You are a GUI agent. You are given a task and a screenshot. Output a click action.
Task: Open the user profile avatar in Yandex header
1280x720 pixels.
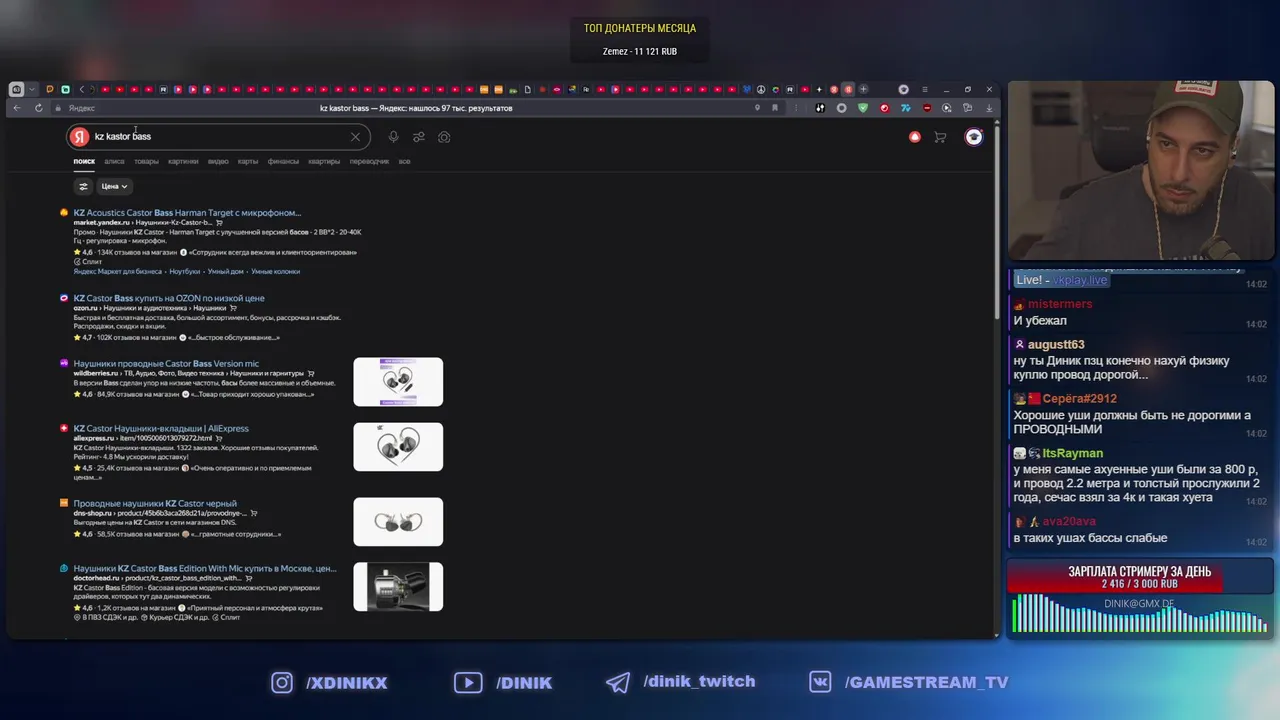[x=974, y=137]
